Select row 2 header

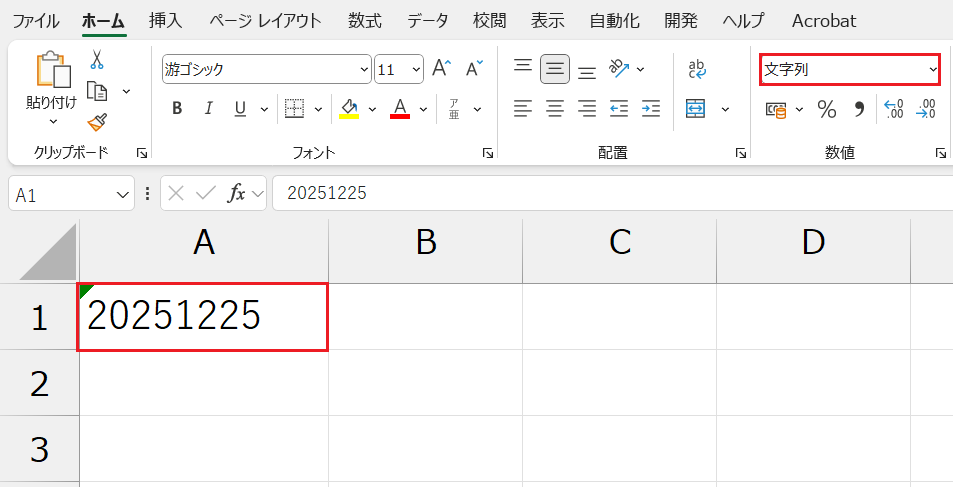click(x=40, y=383)
